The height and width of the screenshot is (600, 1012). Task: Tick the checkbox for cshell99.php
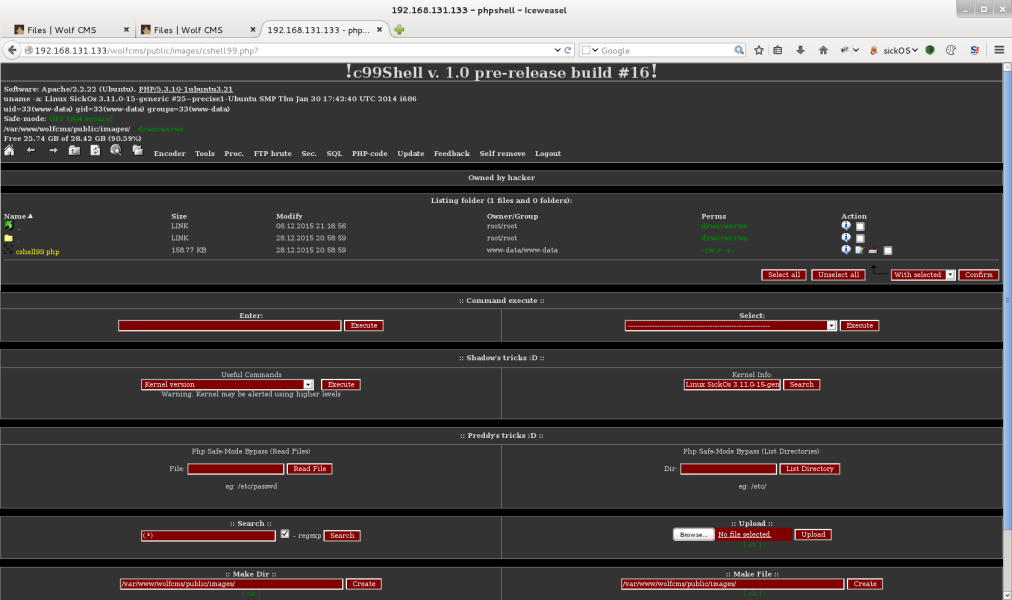pyautogui.click(x=887, y=250)
